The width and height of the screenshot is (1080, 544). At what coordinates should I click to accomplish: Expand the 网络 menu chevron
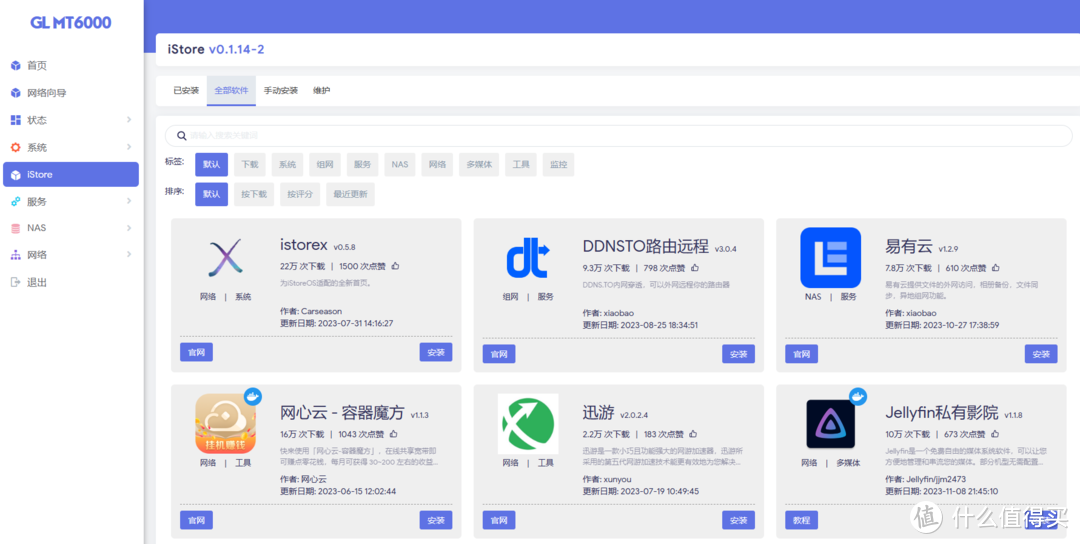pyautogui.click(x=129, y=255)
